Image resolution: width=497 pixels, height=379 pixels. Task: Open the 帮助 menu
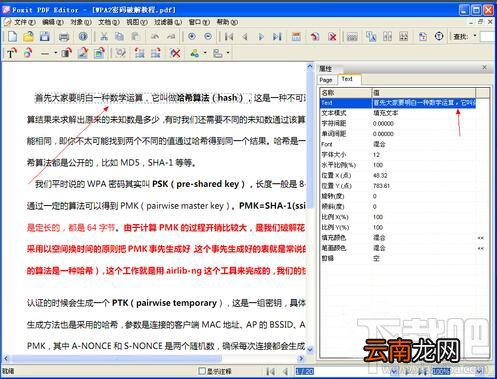(x=227, y=22)
